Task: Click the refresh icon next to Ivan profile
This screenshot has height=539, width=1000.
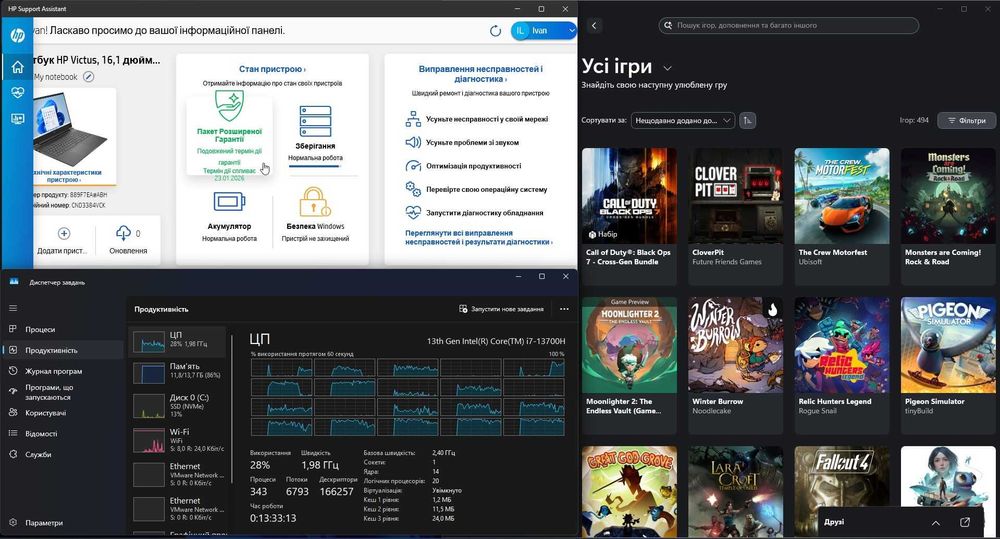Action: [x=496, y=32]
